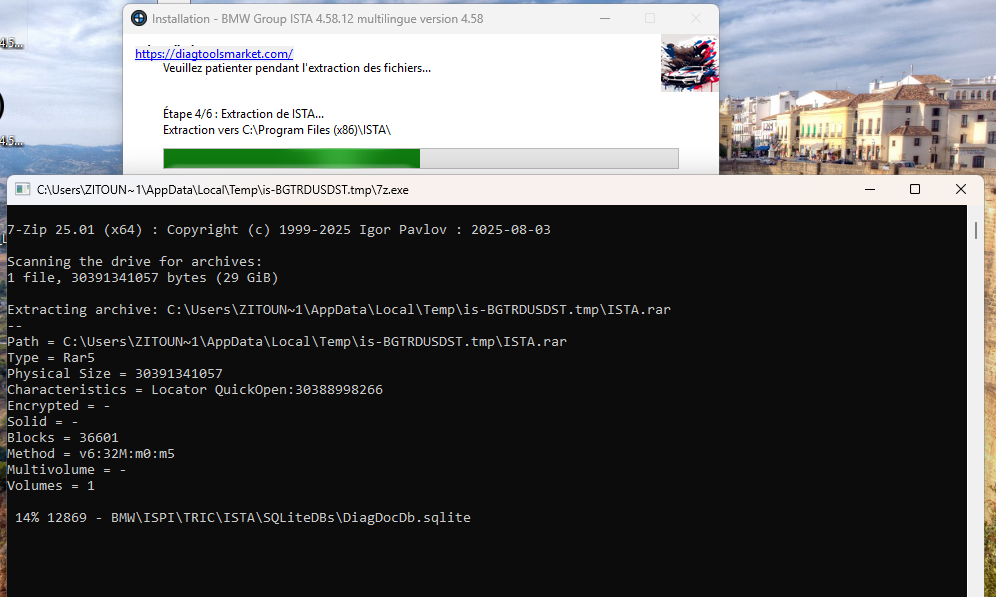
Task: Click the BMW car artwork thumbnail
Action: (689, 63)
